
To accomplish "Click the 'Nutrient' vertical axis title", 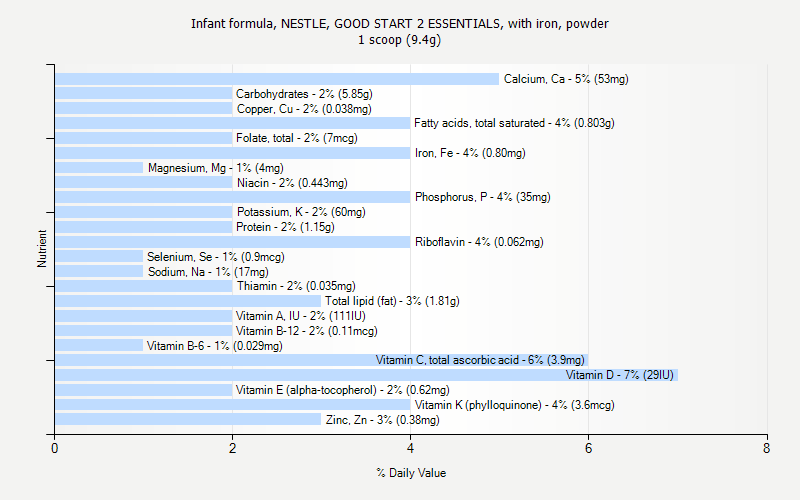I will coord(42,248).
